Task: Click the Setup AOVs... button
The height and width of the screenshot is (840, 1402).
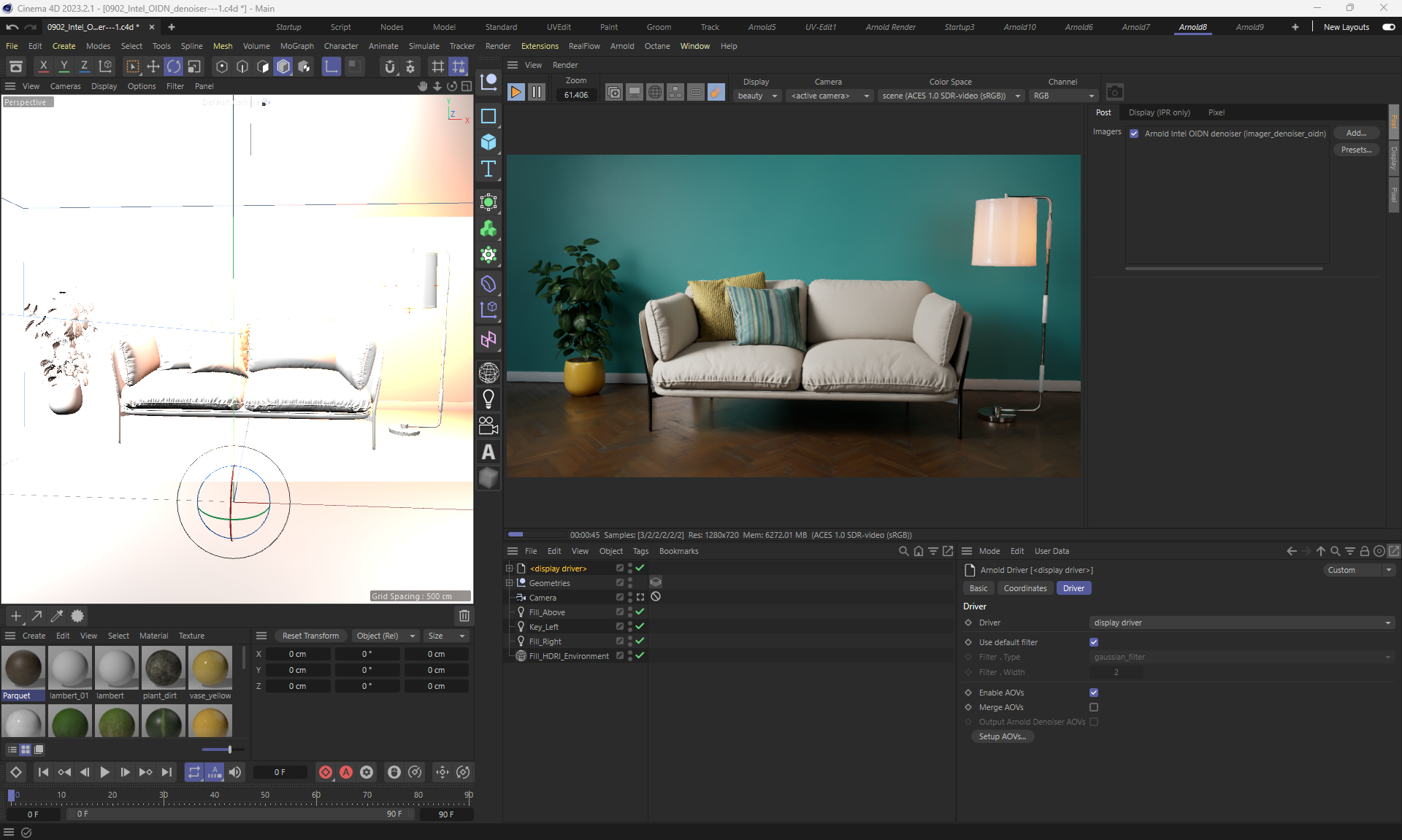Action: [1002, 736]
